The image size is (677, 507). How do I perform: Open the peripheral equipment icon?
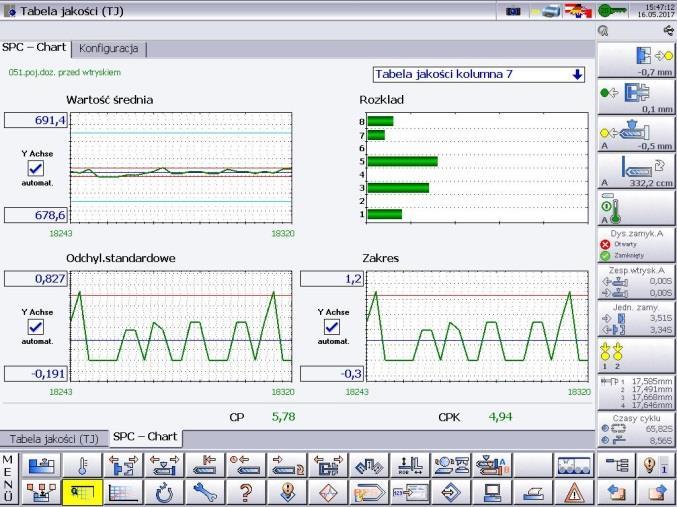tap(452, 465)
